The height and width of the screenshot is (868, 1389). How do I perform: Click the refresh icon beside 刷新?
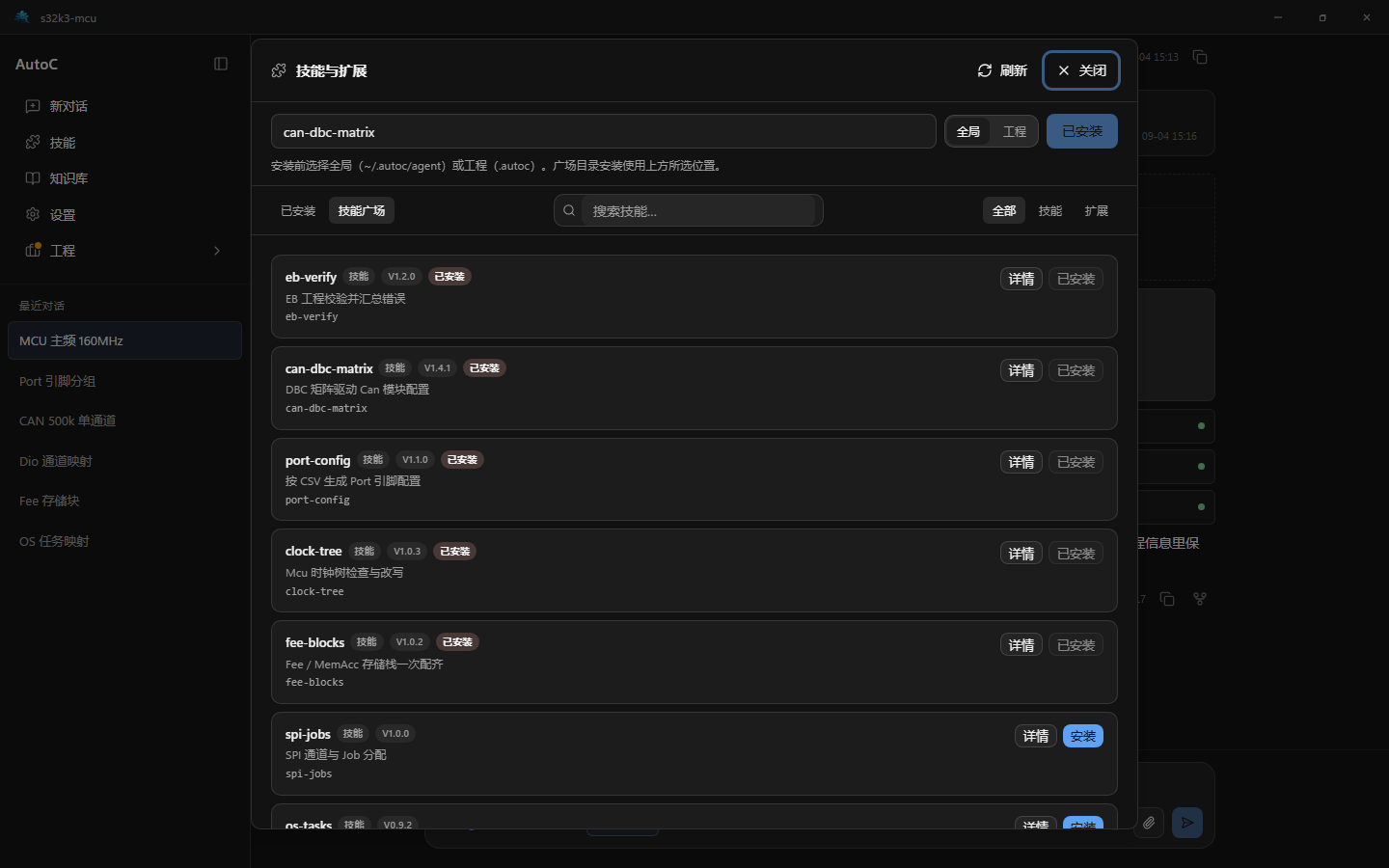[x=985, y=70]
